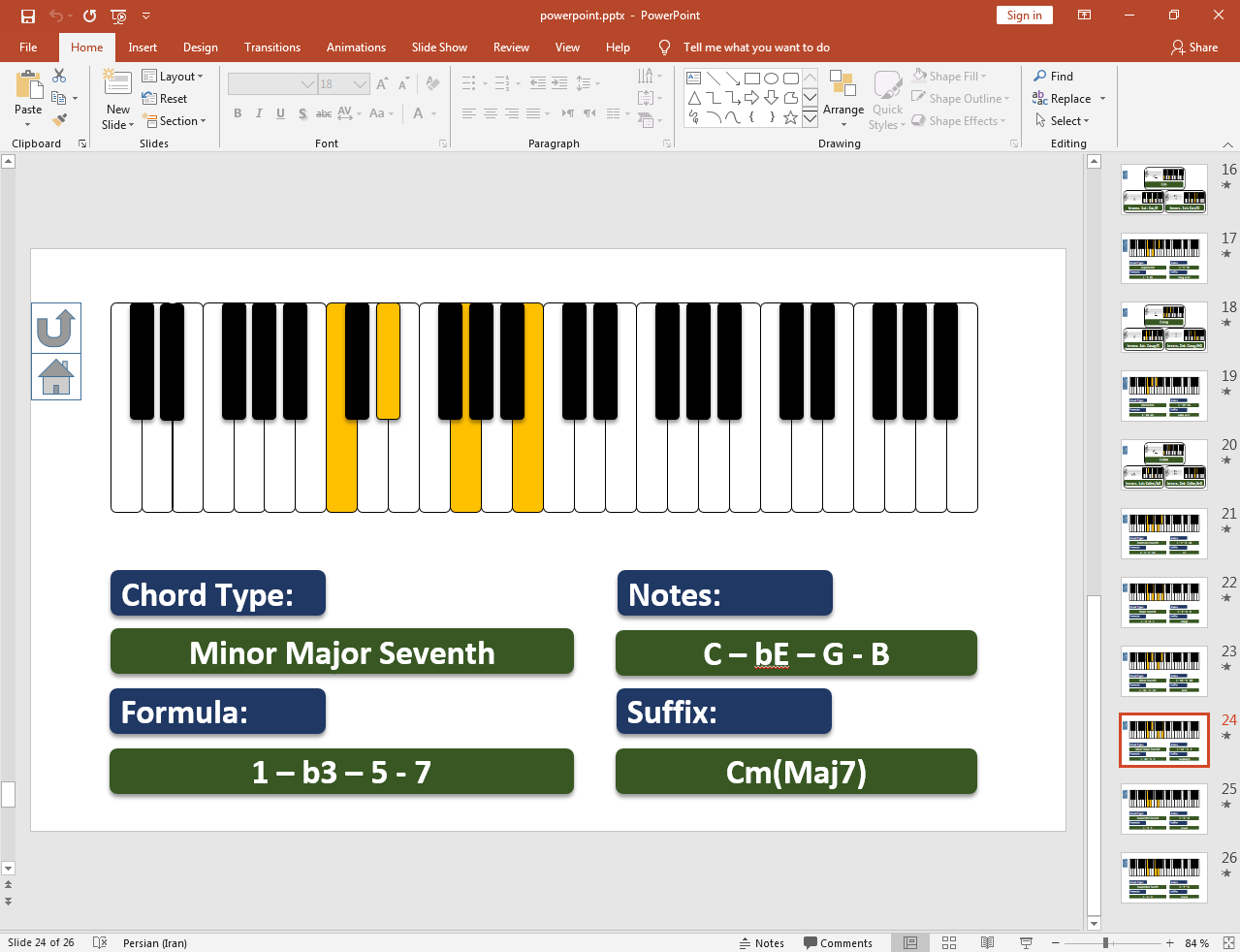The width and height of the screenshot is (1240, 952).
Task: Open the font size dropdown
Action: [x=361, y=84]
